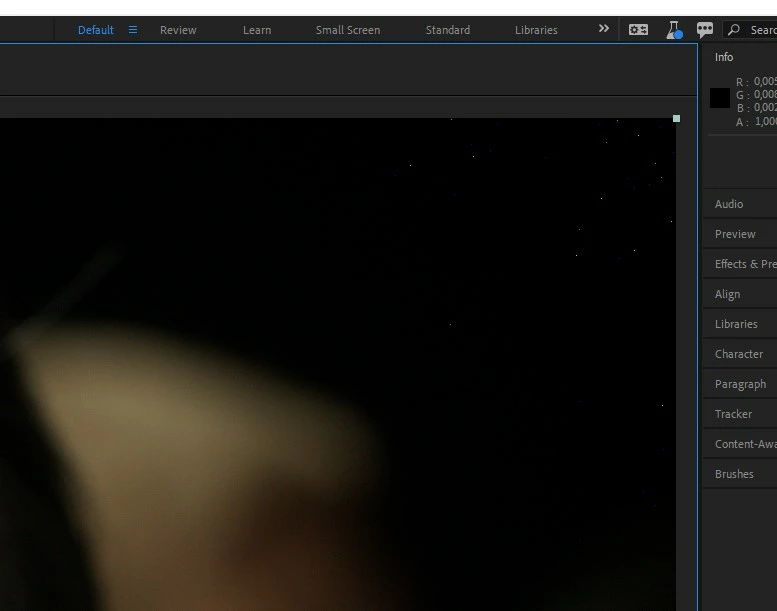Expand the workspace overflow chevron
This screenshot has height=611, width=777.
point(604,29)
